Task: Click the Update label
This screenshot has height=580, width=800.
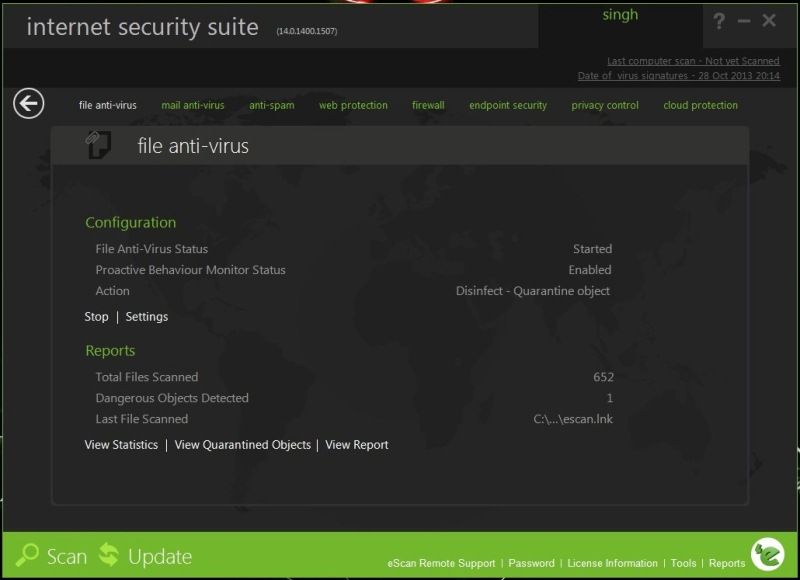Action: (160, 557)
